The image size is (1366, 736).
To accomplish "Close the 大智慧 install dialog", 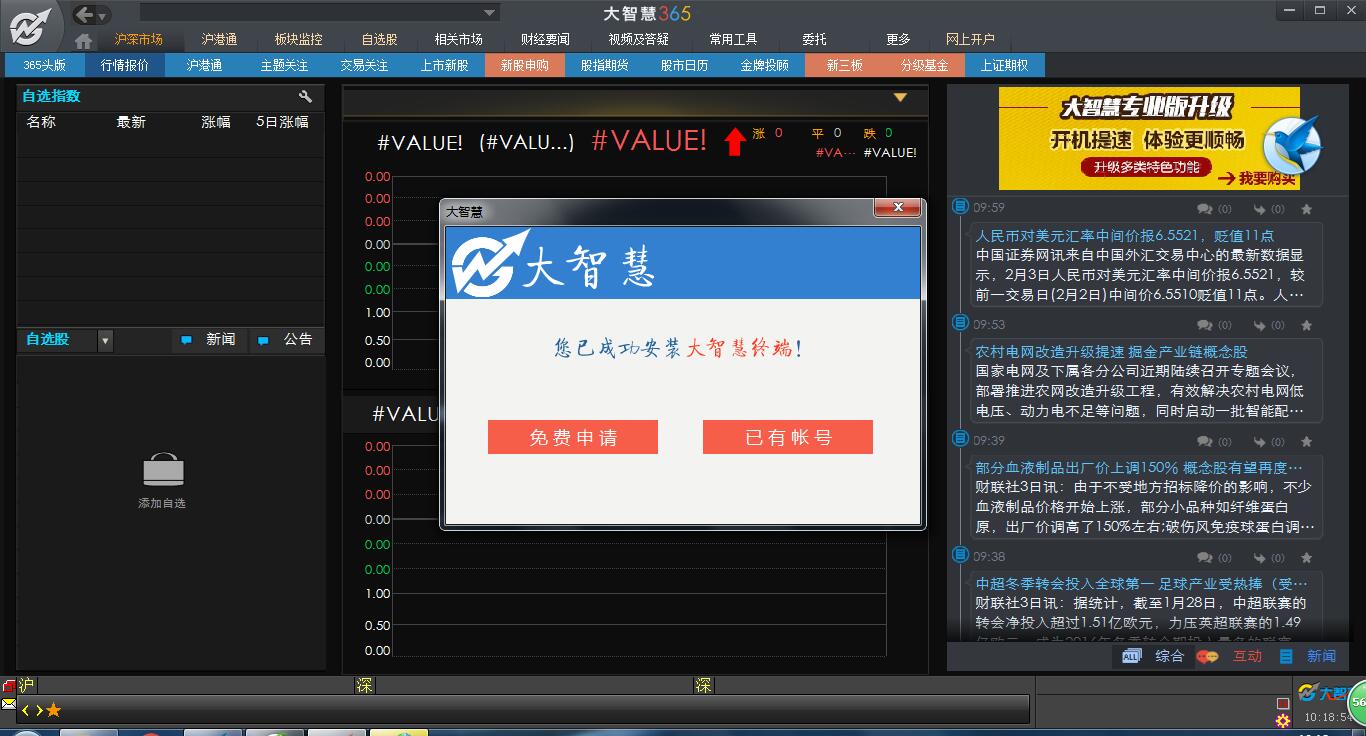I will point(897,207).
